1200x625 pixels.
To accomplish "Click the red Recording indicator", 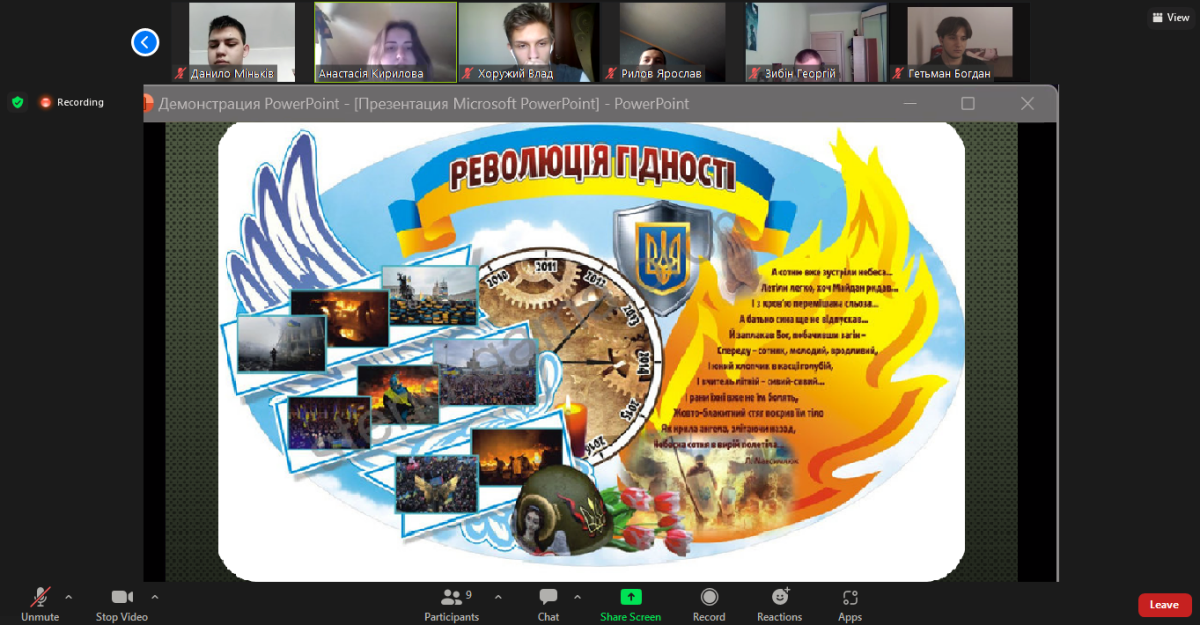I will point(71,102).
